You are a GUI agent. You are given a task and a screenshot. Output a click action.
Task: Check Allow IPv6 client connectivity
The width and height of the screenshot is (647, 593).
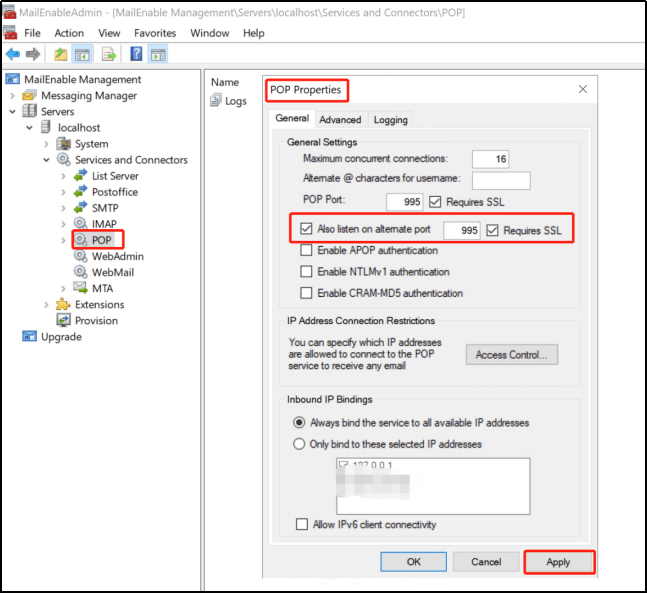coord(302,524)
